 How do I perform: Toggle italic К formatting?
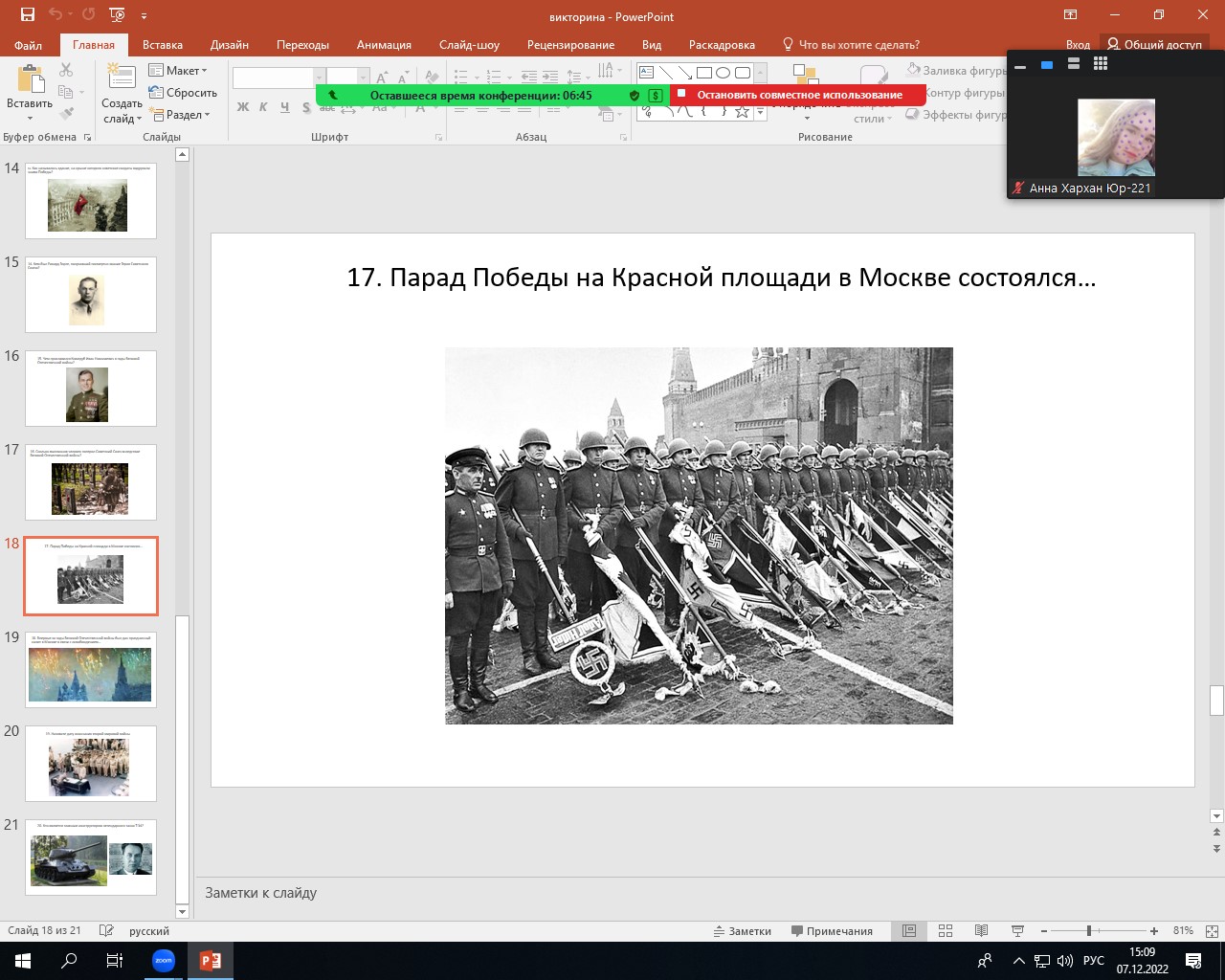point(264,107)
